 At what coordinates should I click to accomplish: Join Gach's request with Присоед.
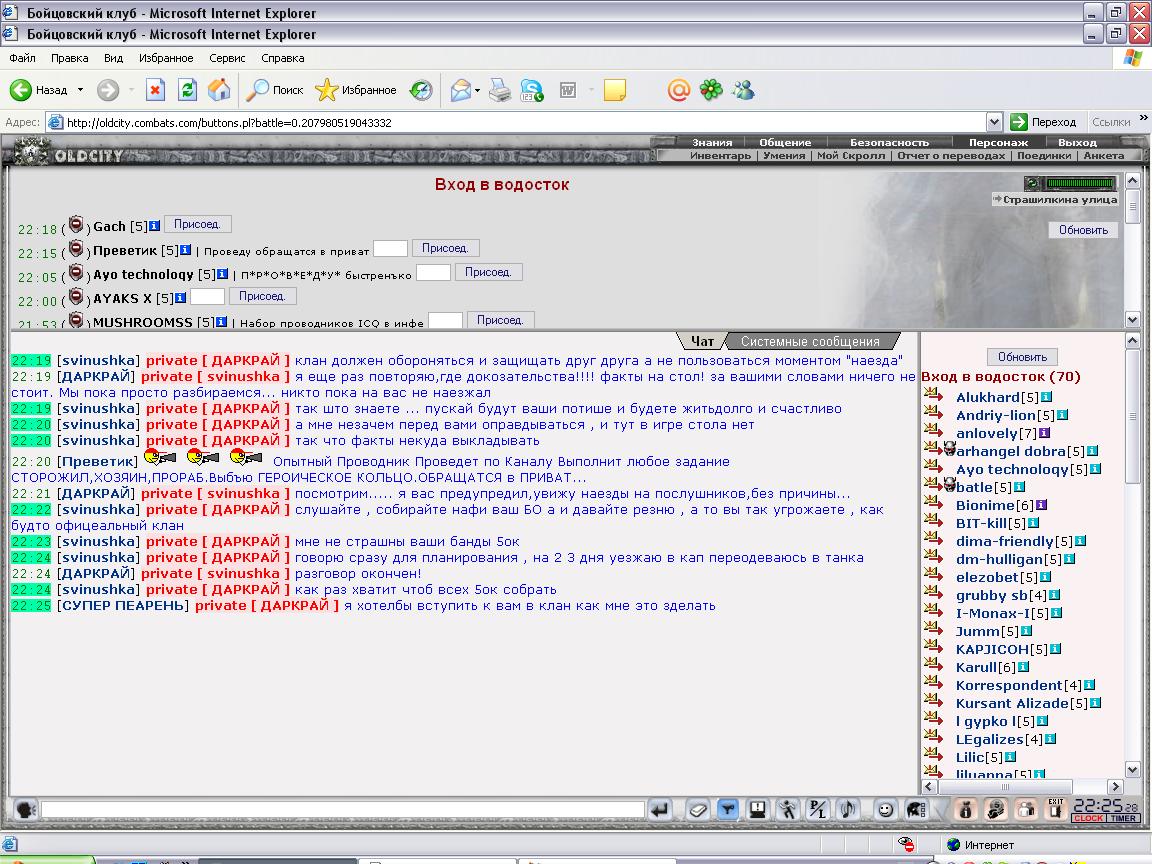click(x=198, y=224)
